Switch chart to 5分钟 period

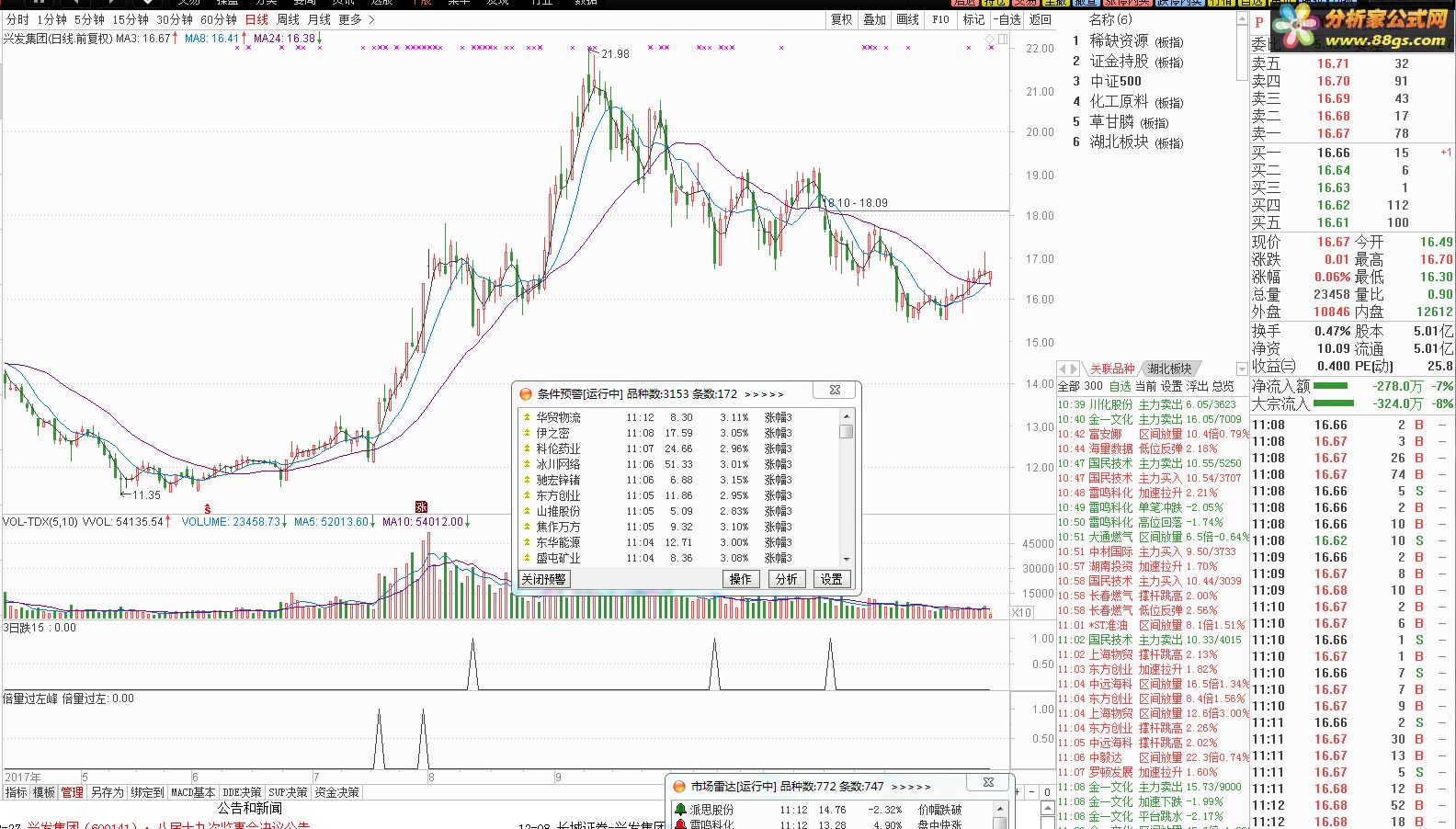pos(89,19)
